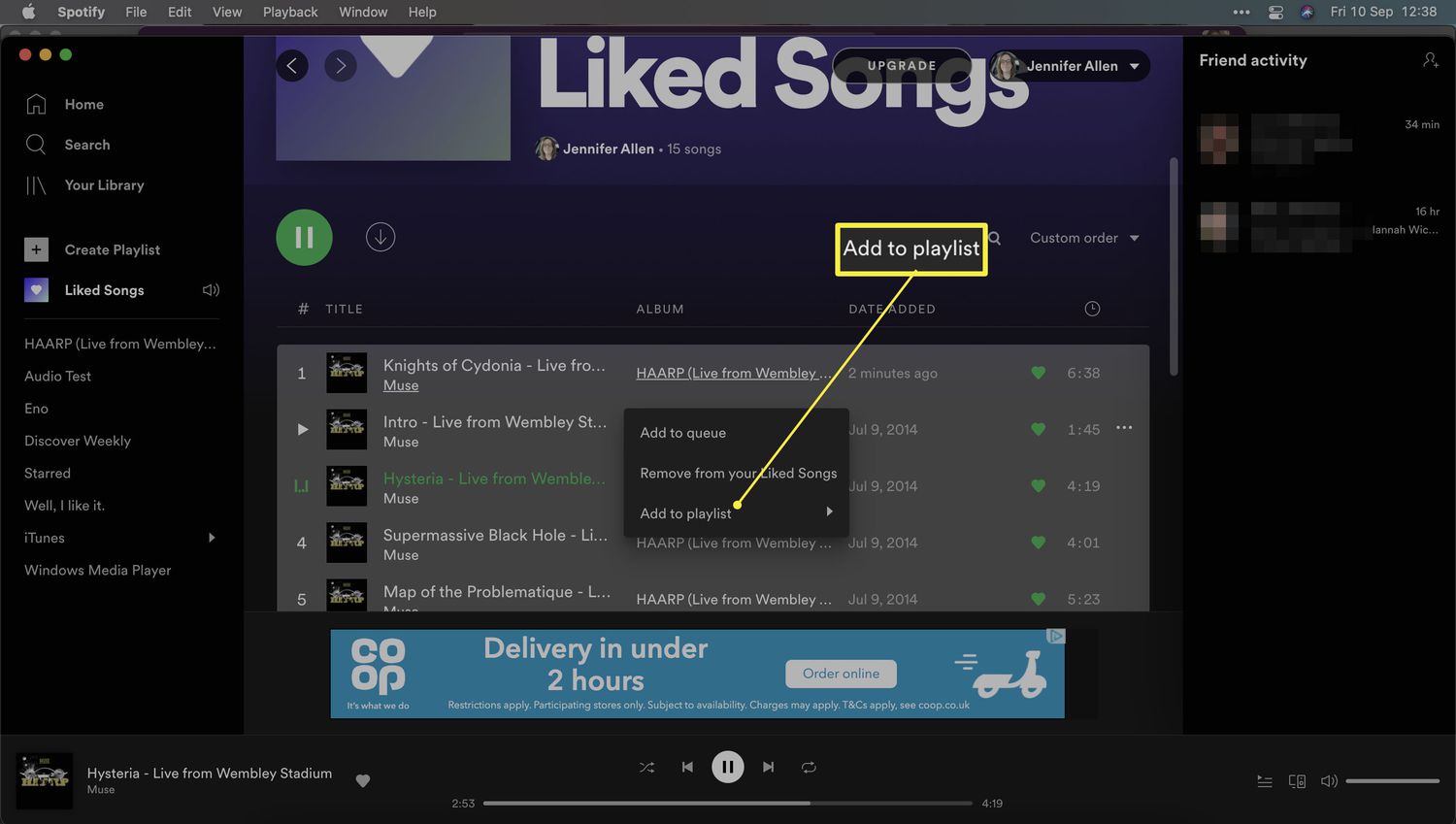Unlike Map of the Problematique with its heart
Screen dimensions: 1456x824
click(1038, 599)
